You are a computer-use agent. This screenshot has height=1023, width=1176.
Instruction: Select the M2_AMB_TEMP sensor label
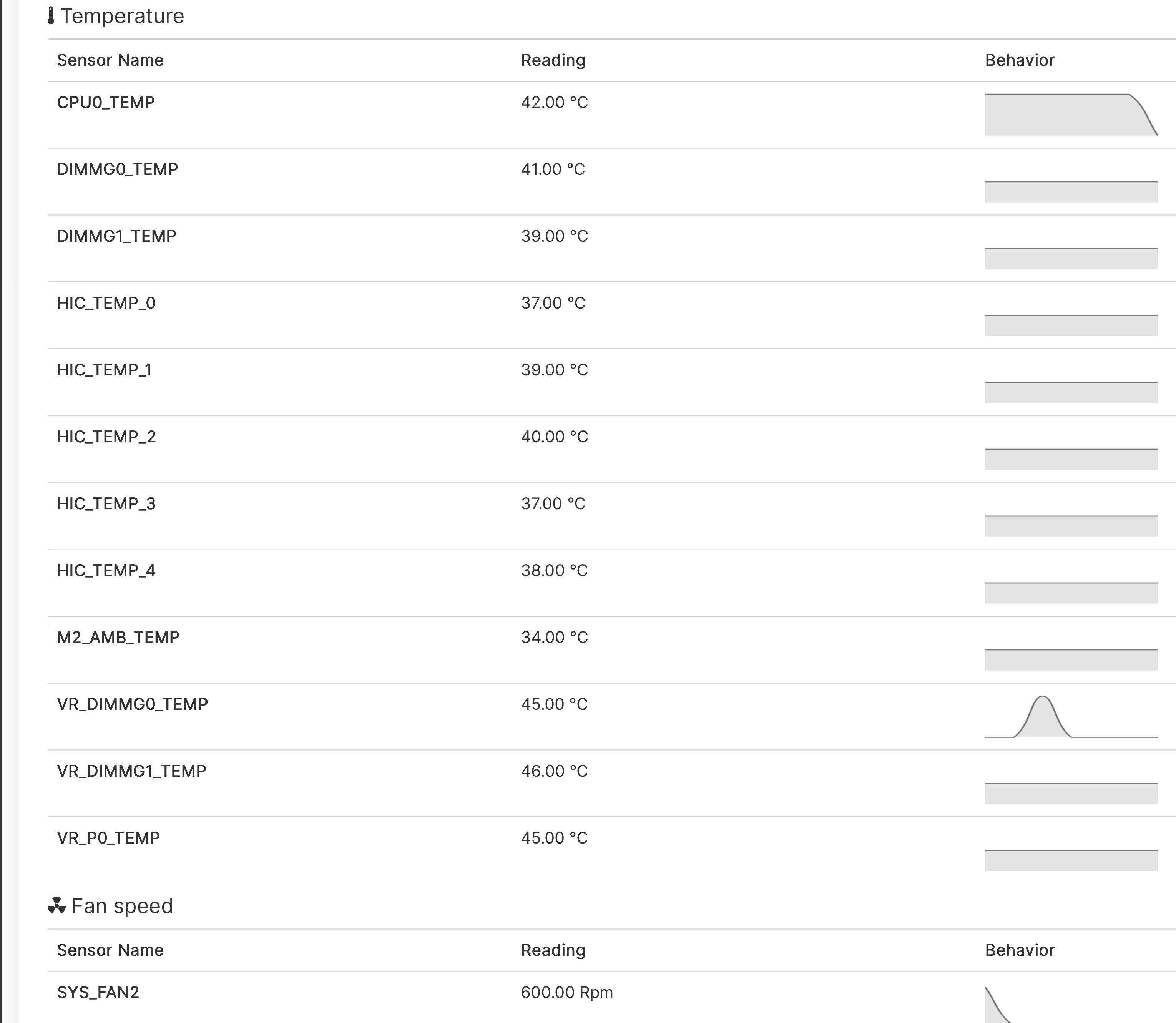click(x=118, y=637)
